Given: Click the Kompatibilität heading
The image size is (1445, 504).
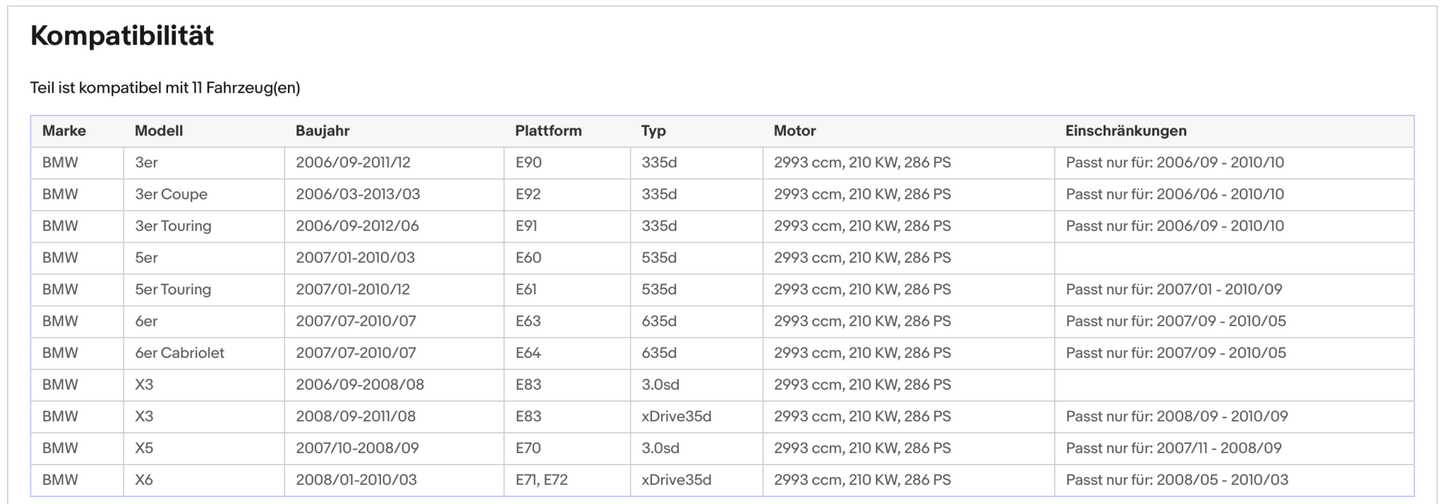Looking at the screenshot, I should (x=122, y=37).
